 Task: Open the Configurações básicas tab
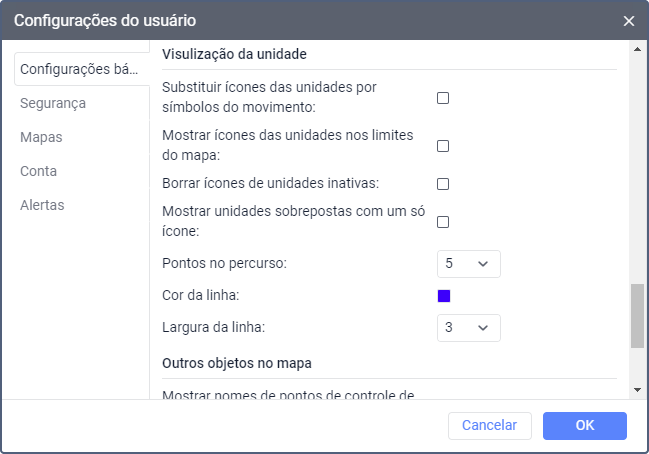coord(79,69)
